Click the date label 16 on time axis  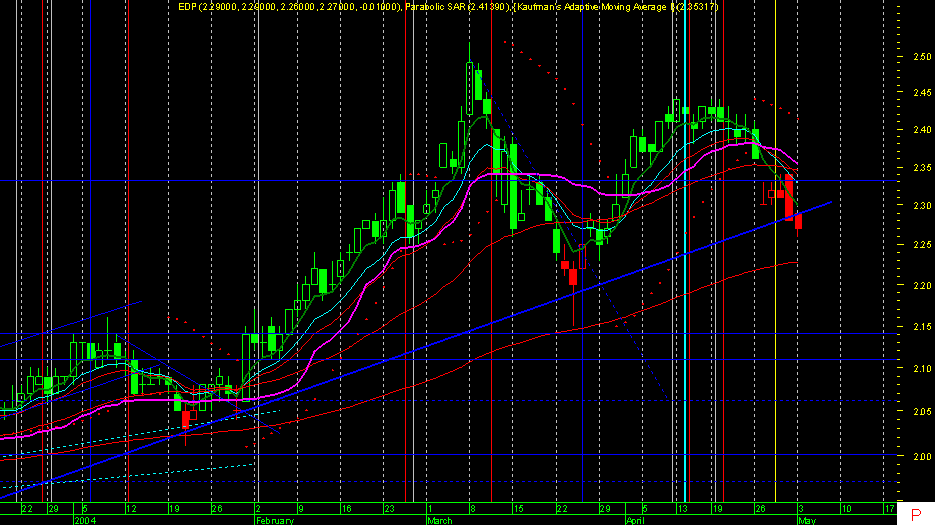(346, 509)
